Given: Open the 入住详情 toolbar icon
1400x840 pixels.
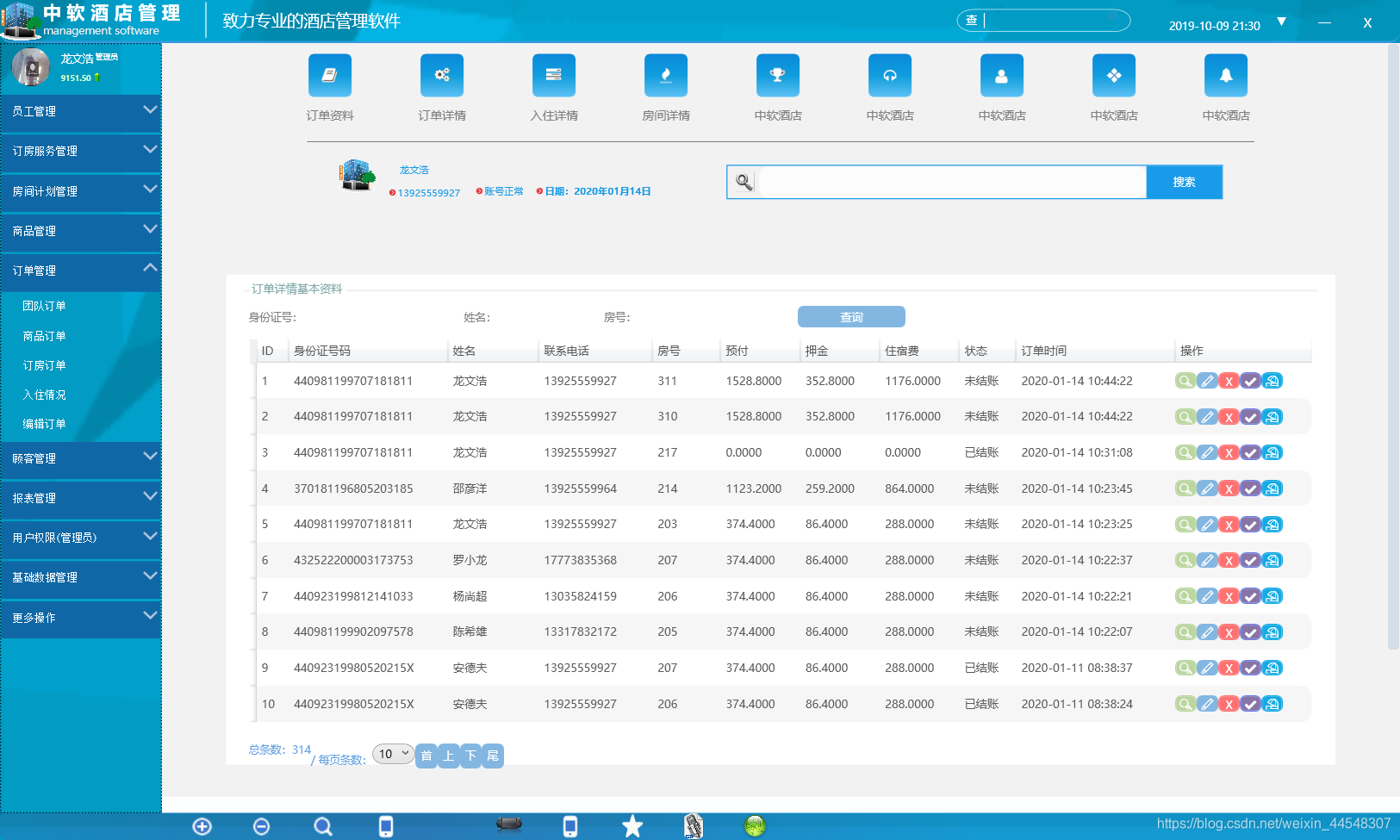Looking at the screenshot, I should pos(554,76).
